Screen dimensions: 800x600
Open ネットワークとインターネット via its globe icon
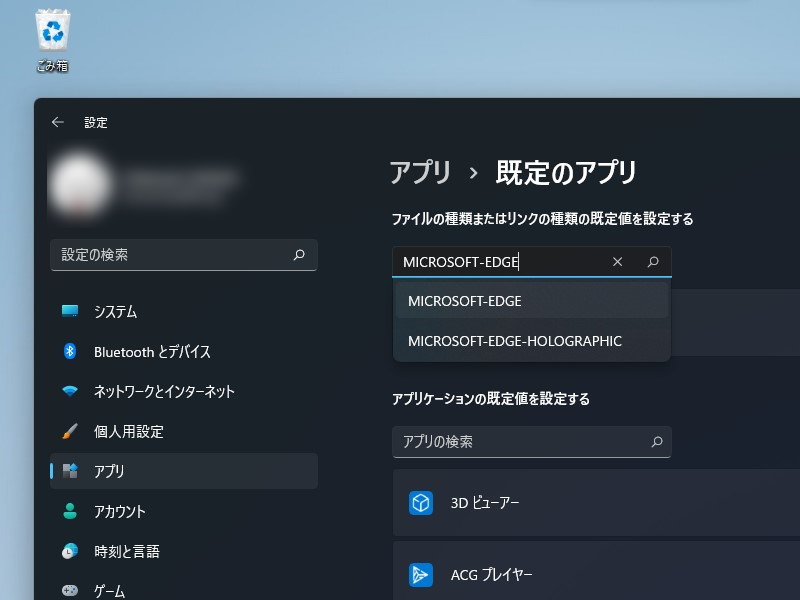[x=70, y=391]
